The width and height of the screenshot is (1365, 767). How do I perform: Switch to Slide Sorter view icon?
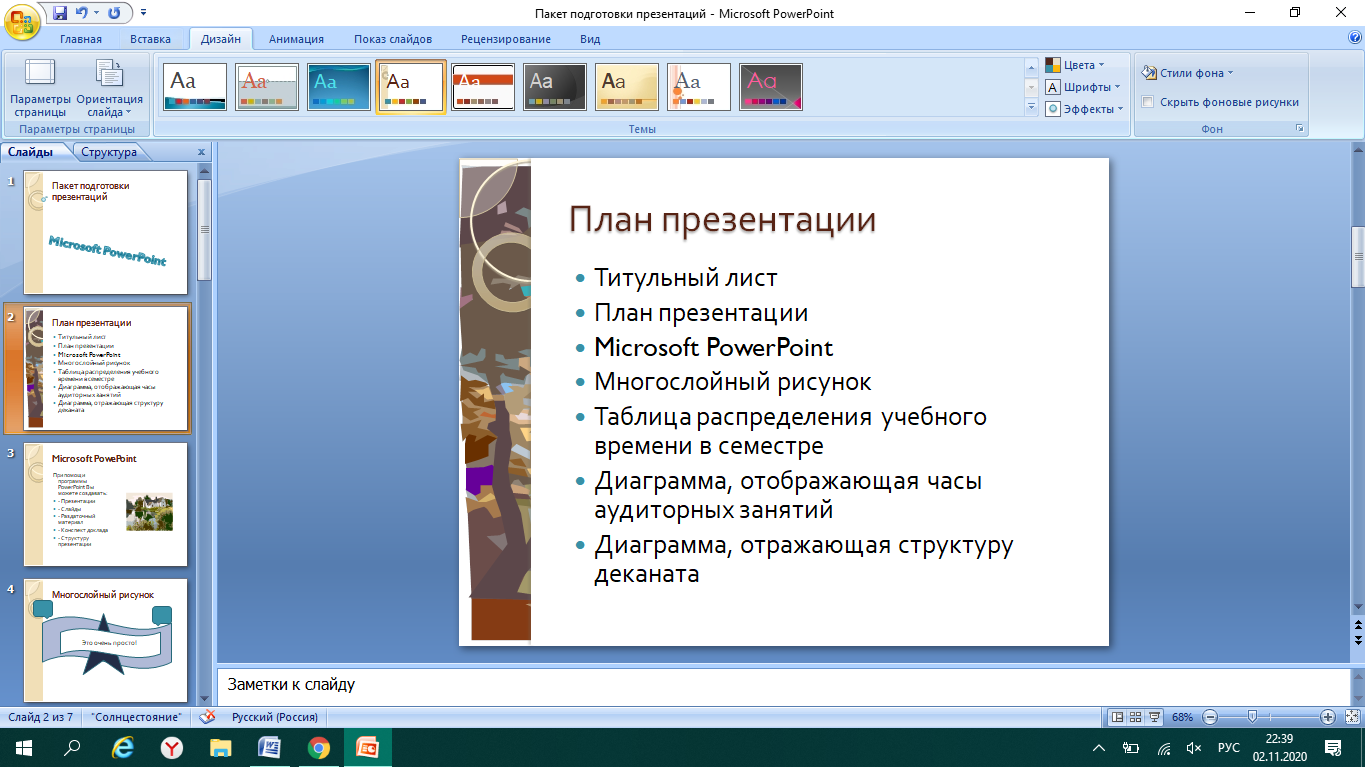[x=1136, y=717]
